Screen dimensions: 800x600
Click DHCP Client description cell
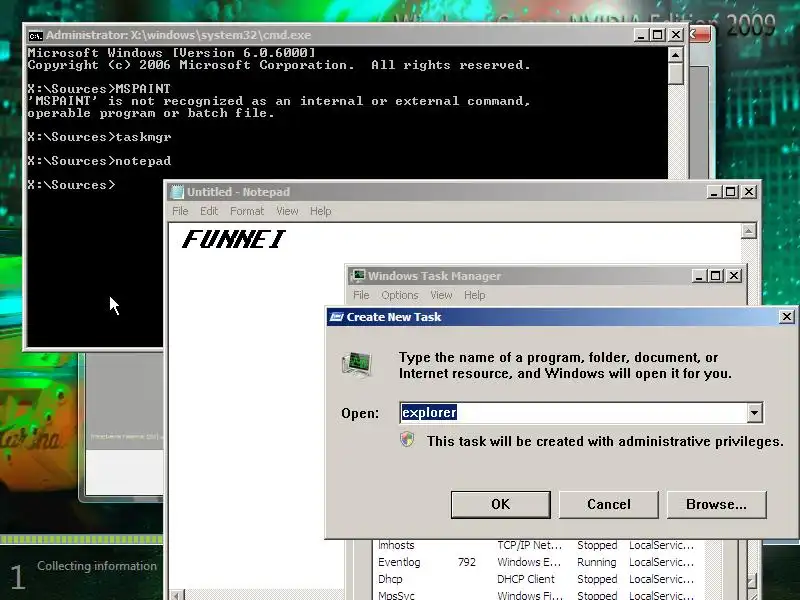coord(526,579)
